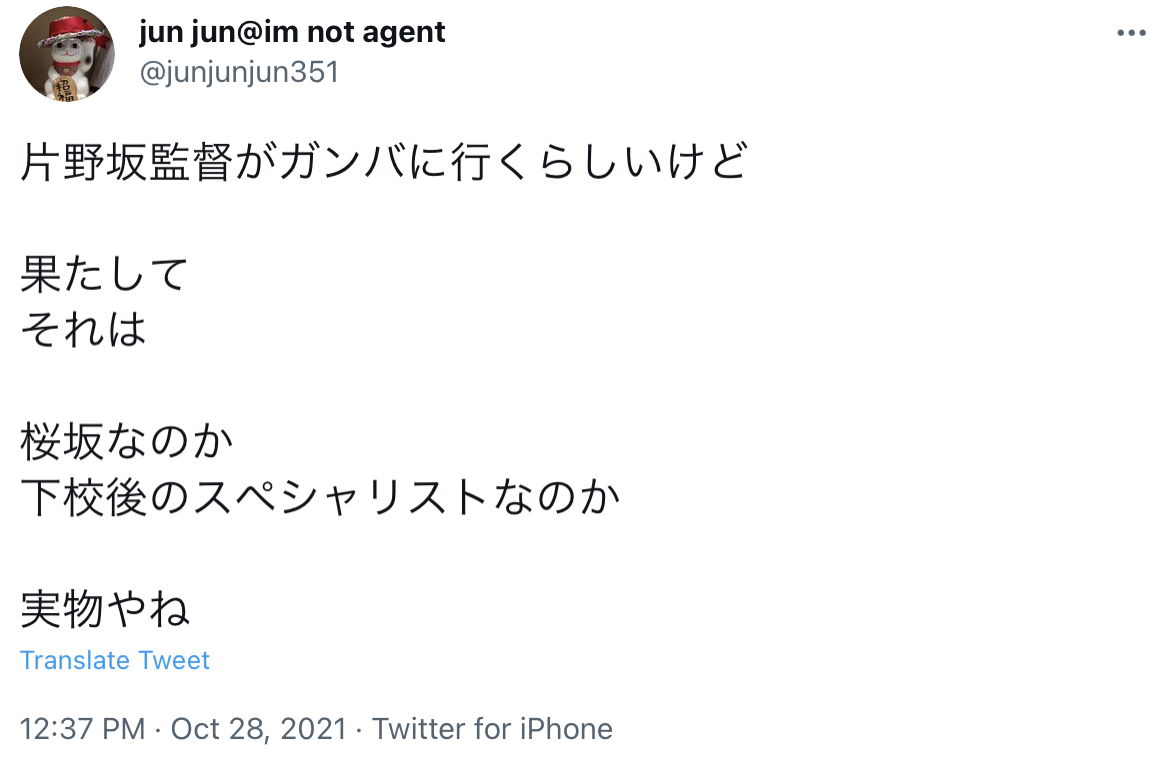Click the @junjunjun351 handle
Screen dimensions: 1158x763
pos(239,73)
